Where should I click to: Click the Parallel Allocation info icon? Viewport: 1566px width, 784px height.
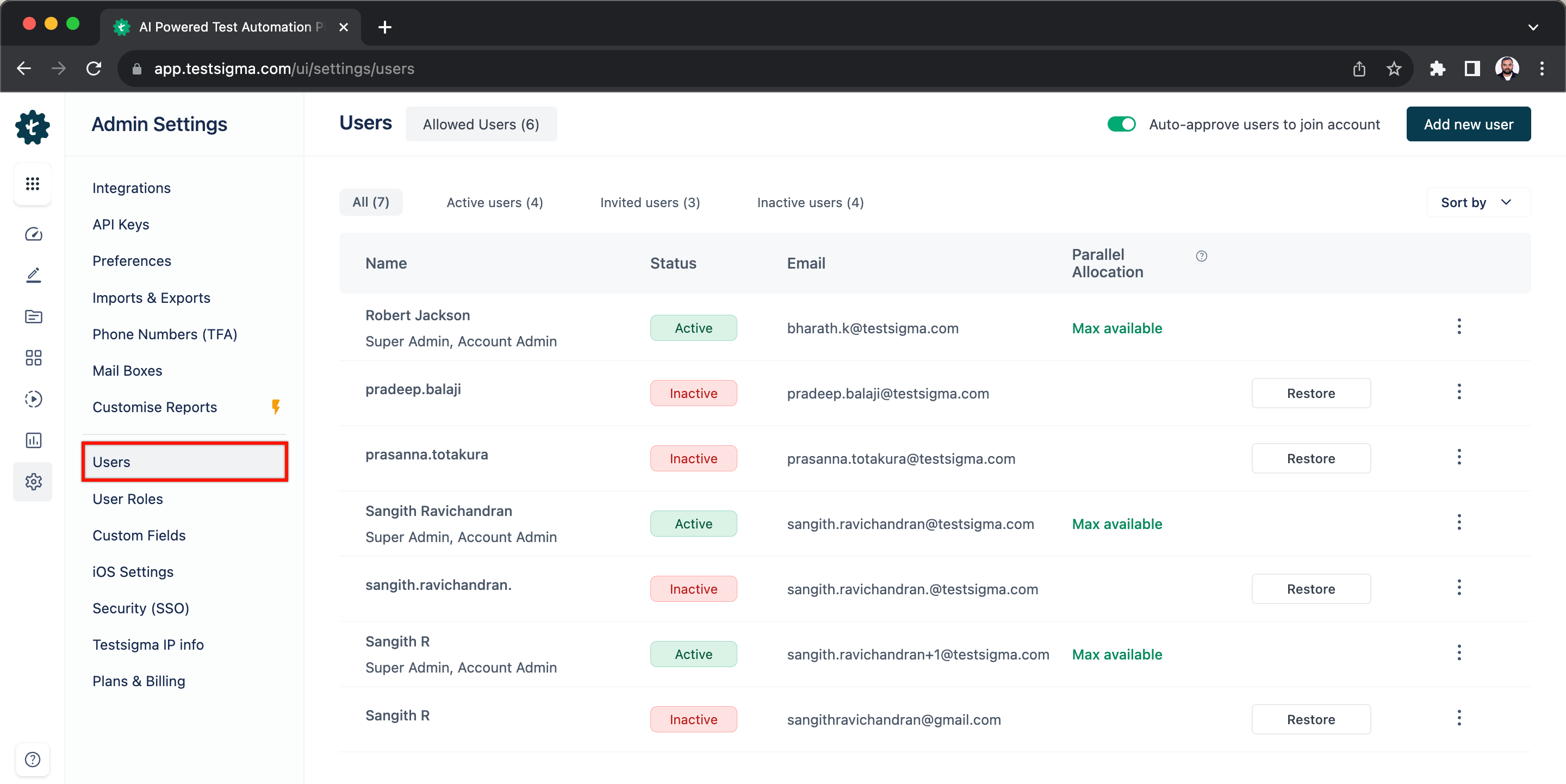[x=1201, y=256]
